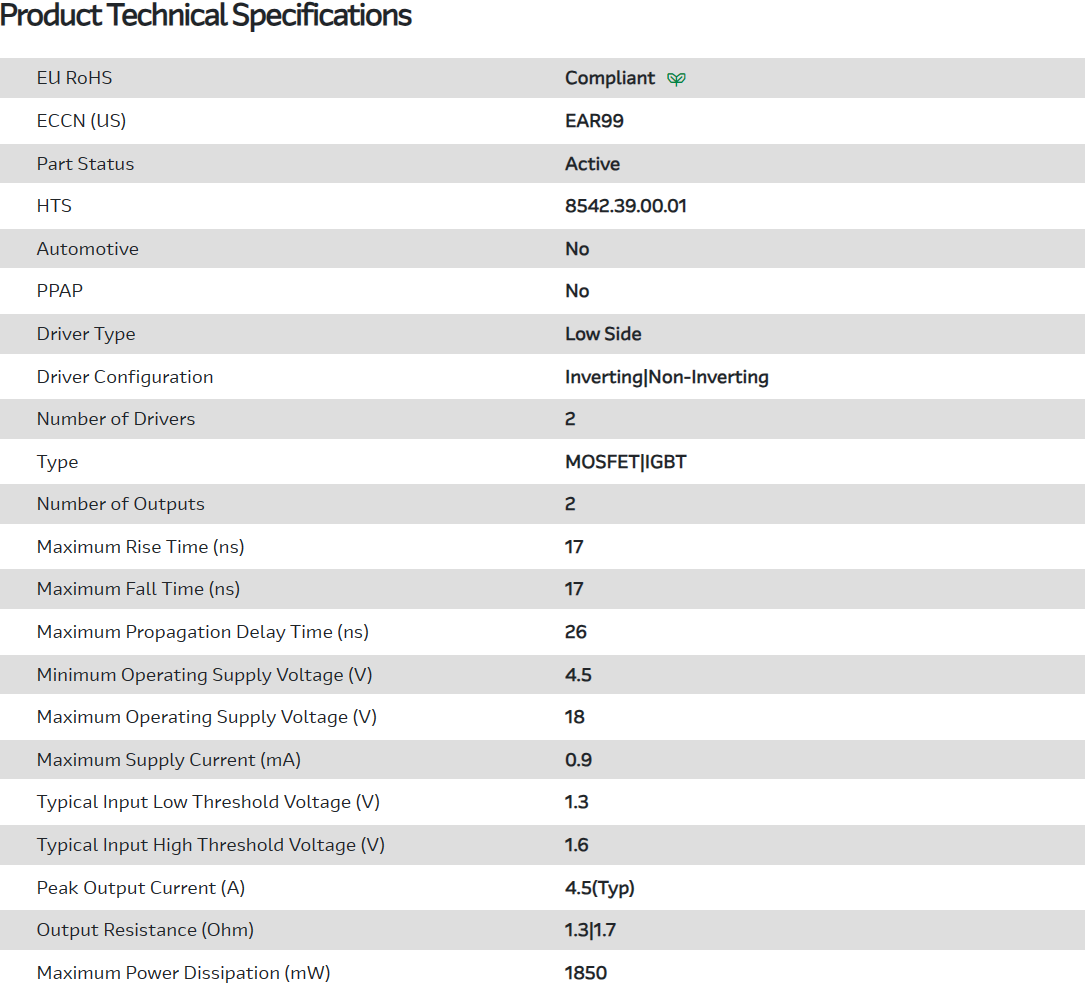
Task: Click the Maximum Supply Current label
Action: (x=168, y=760)
